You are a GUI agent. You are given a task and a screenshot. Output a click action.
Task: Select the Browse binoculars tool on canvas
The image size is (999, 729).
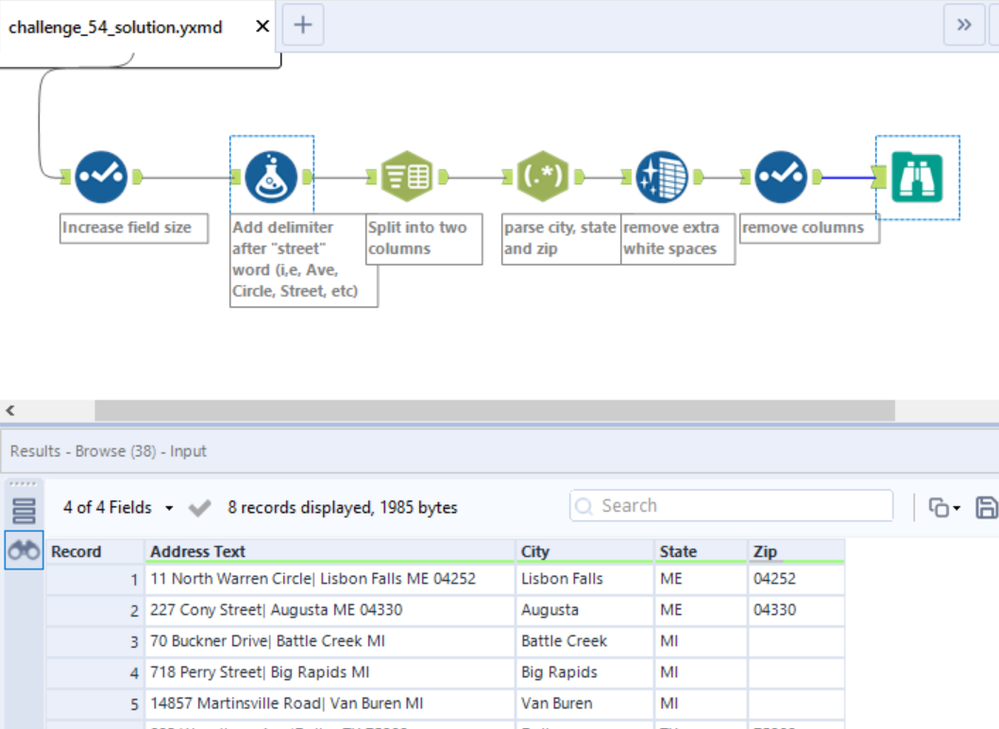tap(917, 177)
